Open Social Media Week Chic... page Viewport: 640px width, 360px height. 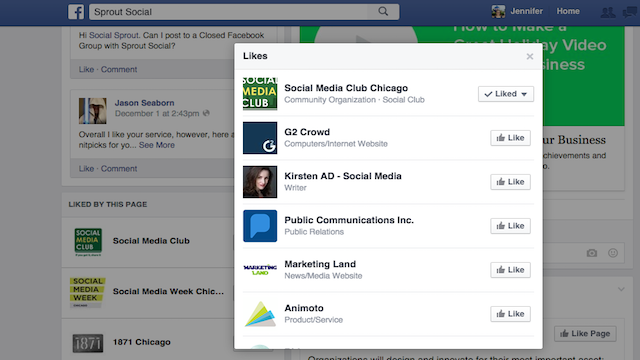(x=168, y=291)
